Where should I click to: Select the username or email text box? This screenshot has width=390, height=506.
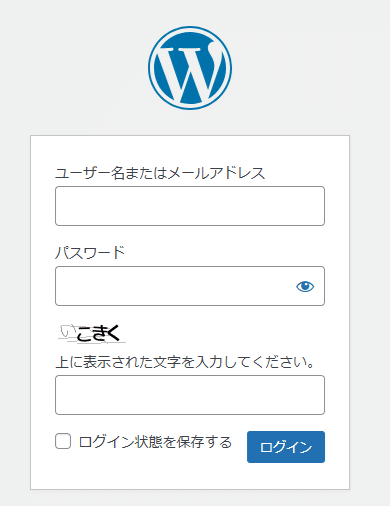click(x=190, y=206)
